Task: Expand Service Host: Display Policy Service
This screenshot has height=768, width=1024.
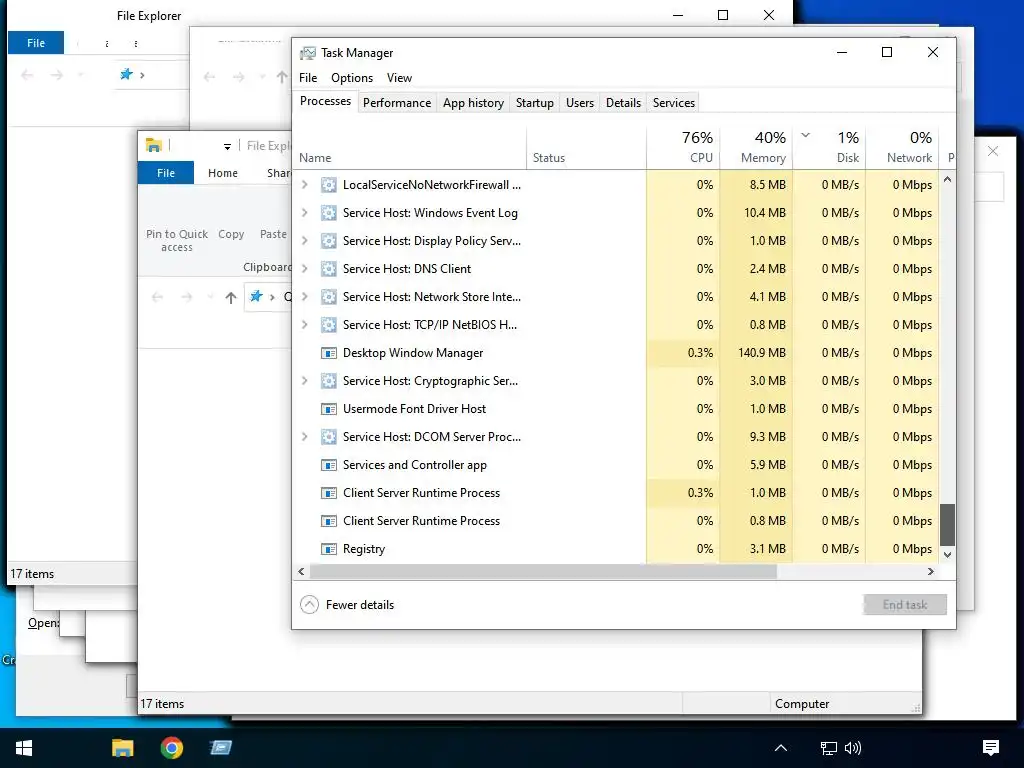Action: (304, 241)
